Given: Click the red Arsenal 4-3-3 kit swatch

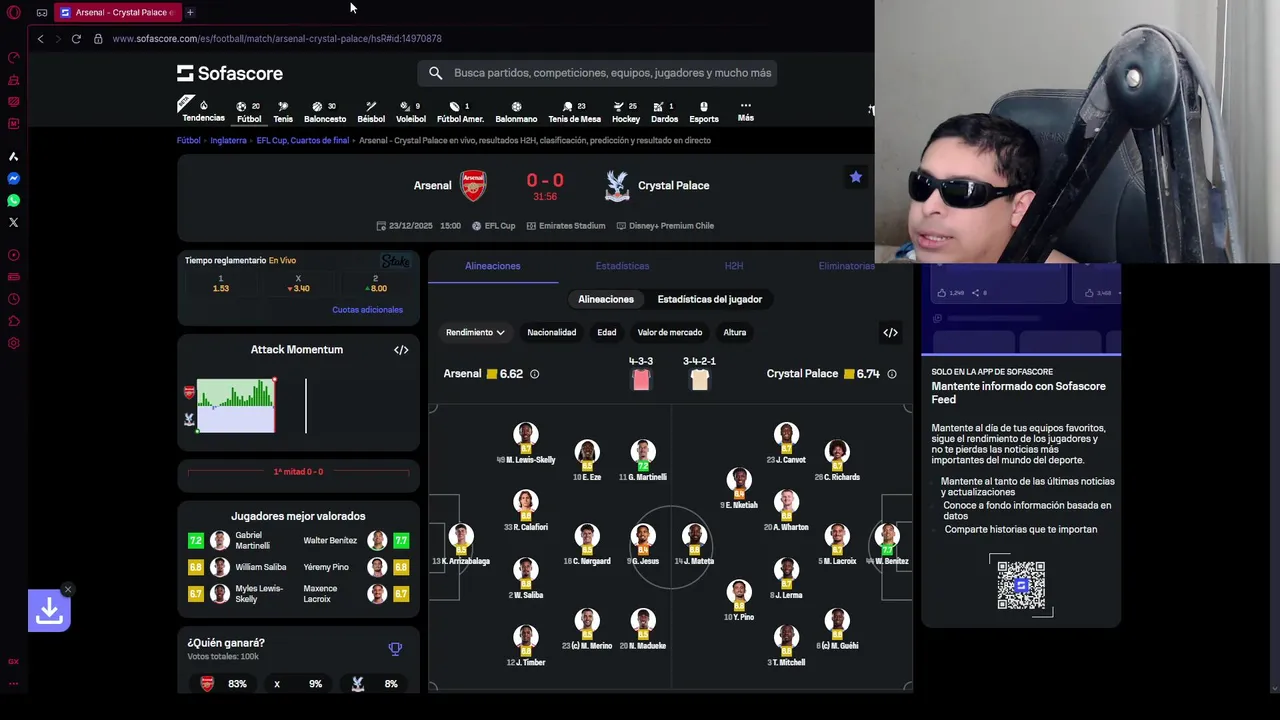Looking at the screenshot, I should (641, 380).
